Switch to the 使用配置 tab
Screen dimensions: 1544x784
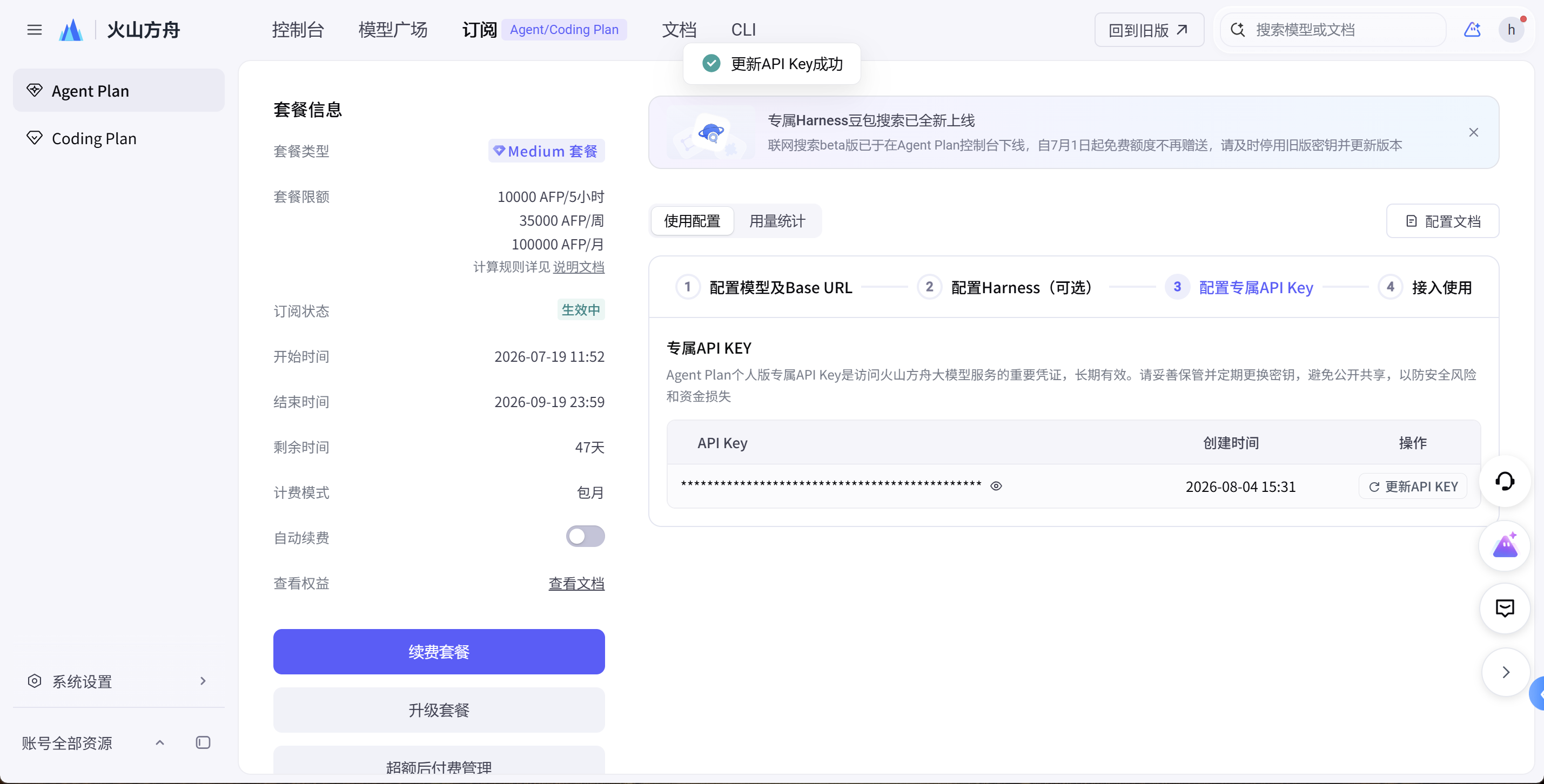pos(692,221)
